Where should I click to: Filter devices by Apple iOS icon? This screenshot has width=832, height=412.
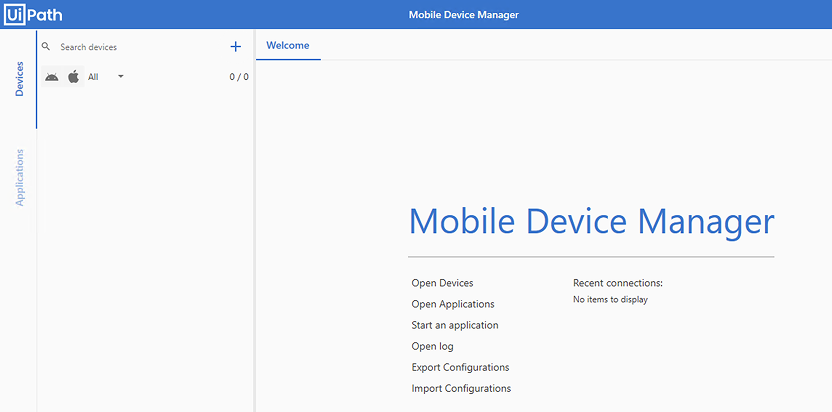point(73,77)
